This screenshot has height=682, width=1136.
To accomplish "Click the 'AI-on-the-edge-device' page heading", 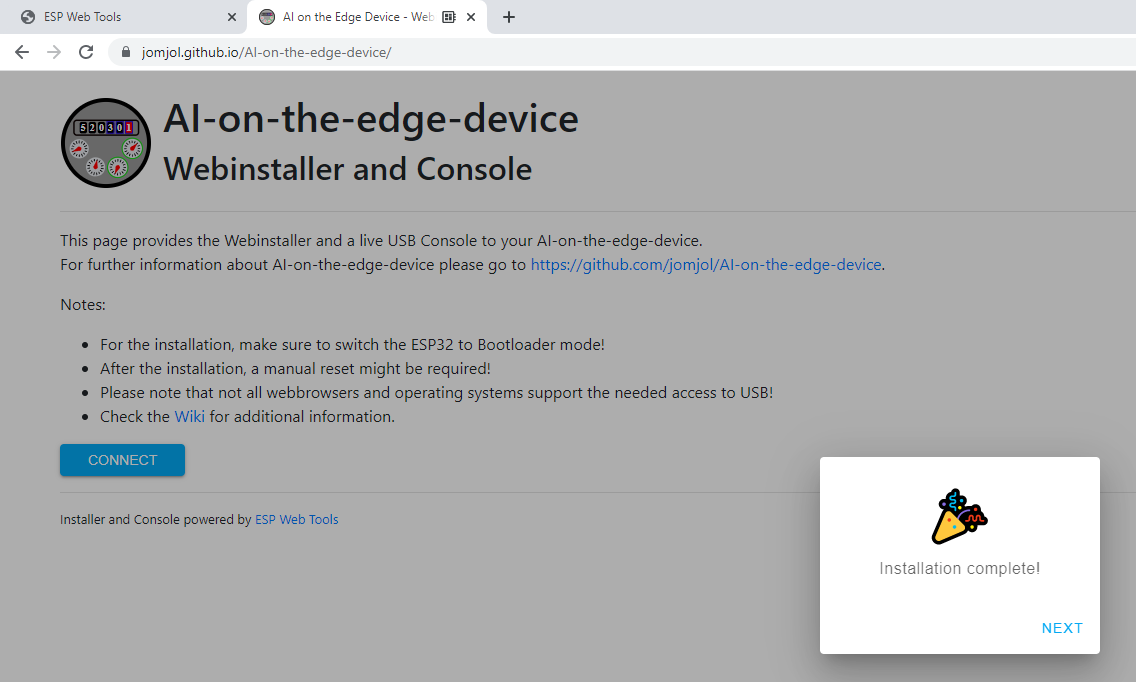I will tap(371, 118).
